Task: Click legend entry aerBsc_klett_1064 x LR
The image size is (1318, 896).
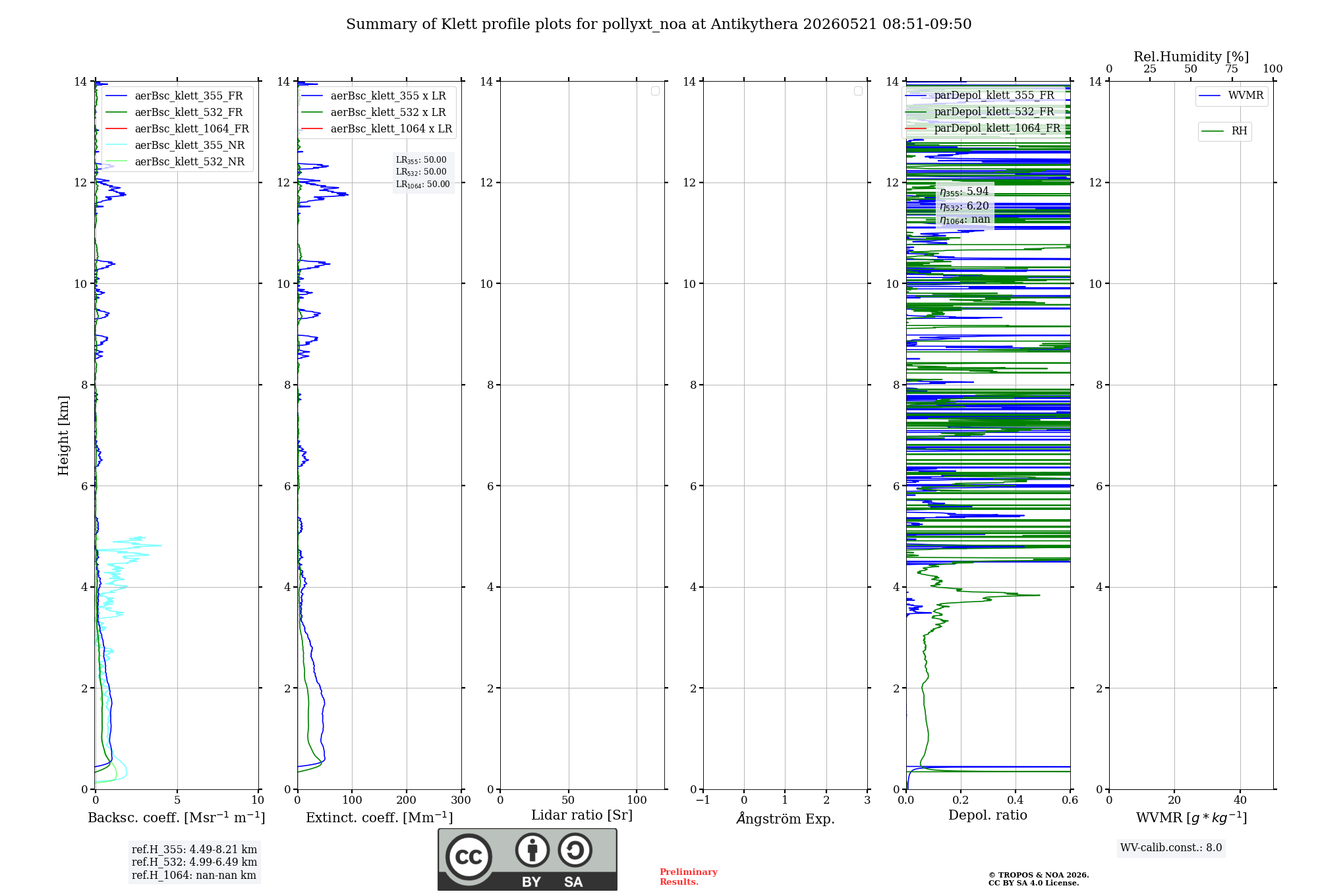Action: pyautogui.click(x=377, y=128)
